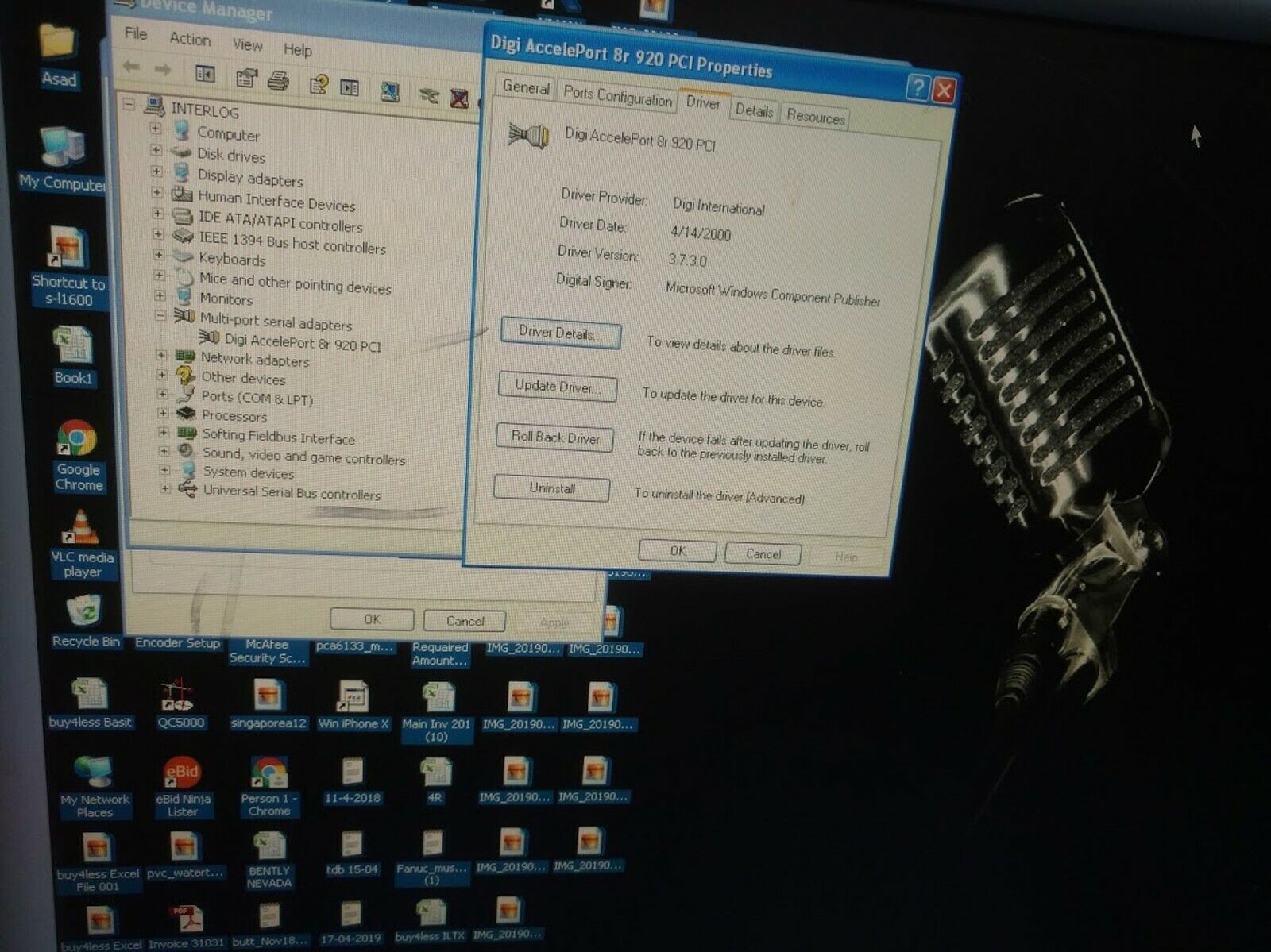Open My Computer desktop icon
This screenshot has width=1271, height=952.
62,159
